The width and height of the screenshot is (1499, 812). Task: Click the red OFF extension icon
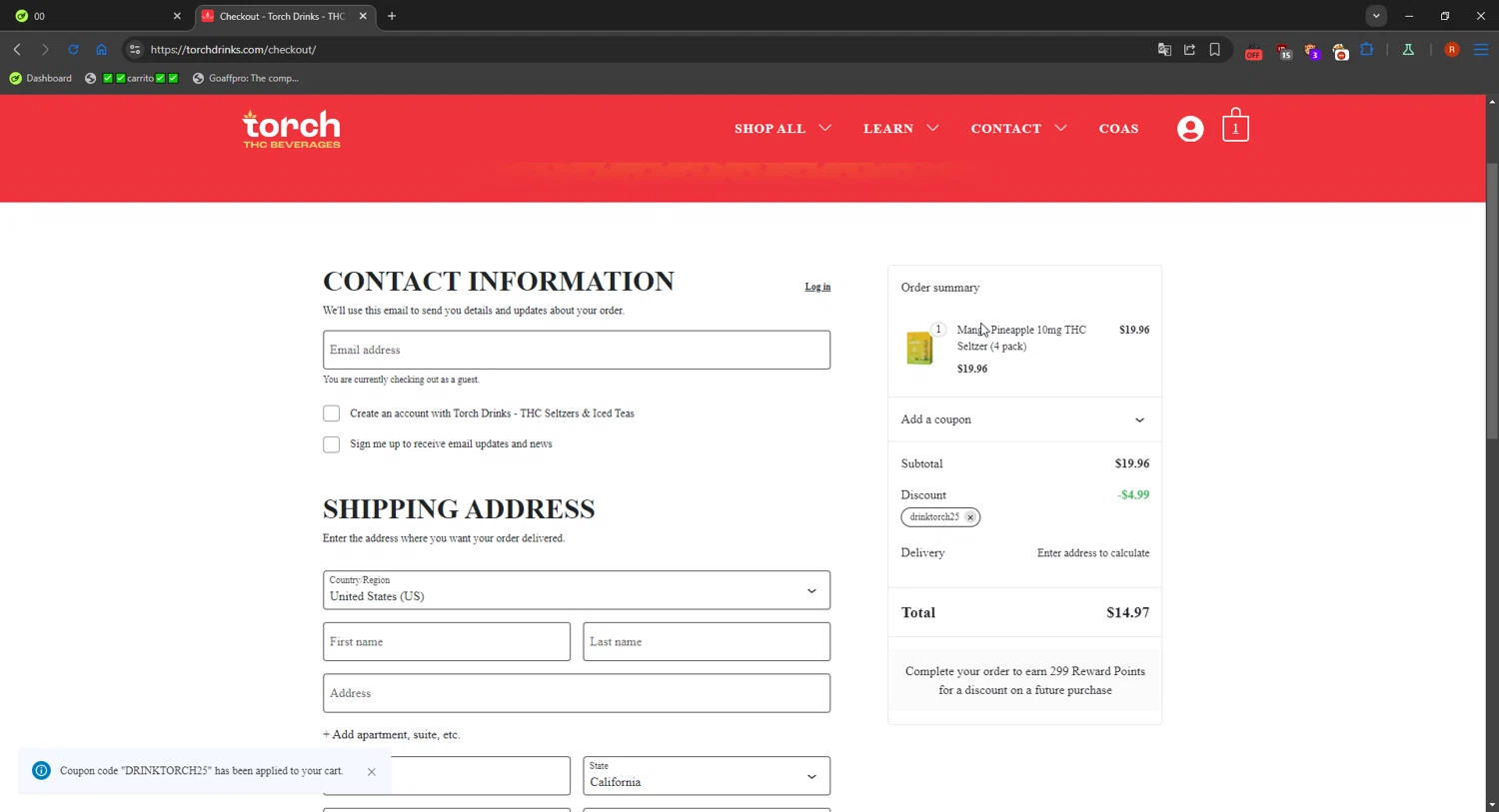(1253, 52)
